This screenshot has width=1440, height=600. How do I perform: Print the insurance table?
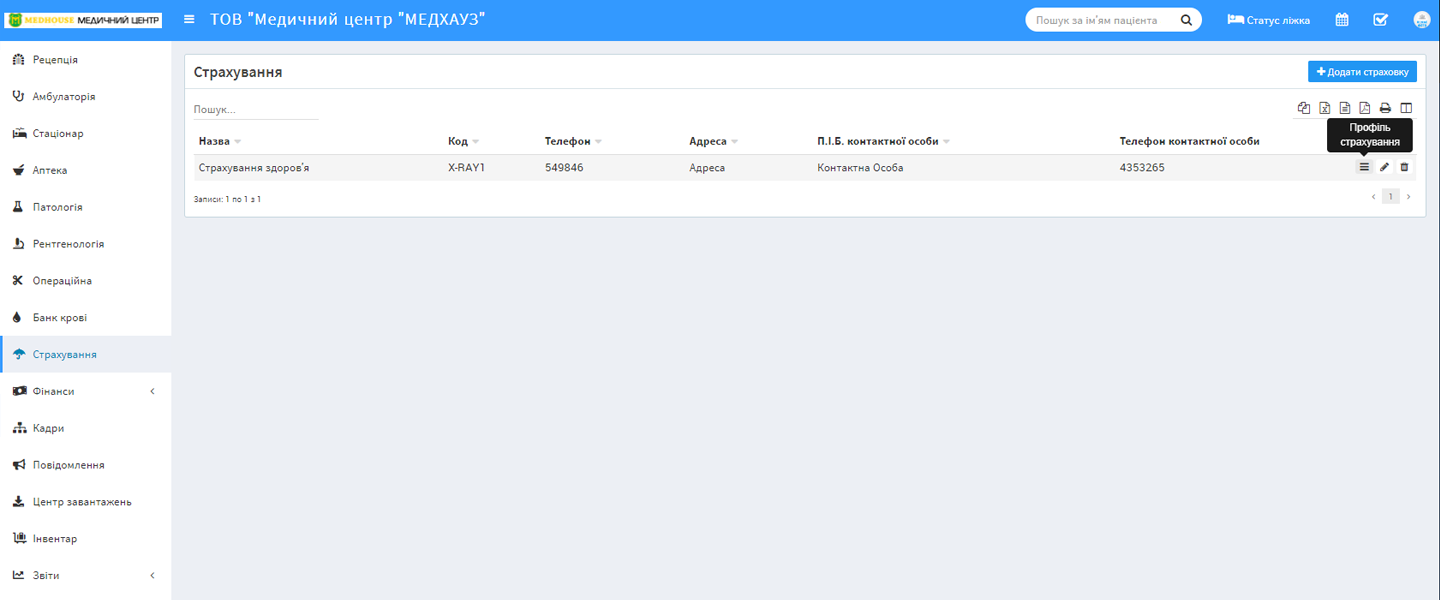[x=1385, y=108]
